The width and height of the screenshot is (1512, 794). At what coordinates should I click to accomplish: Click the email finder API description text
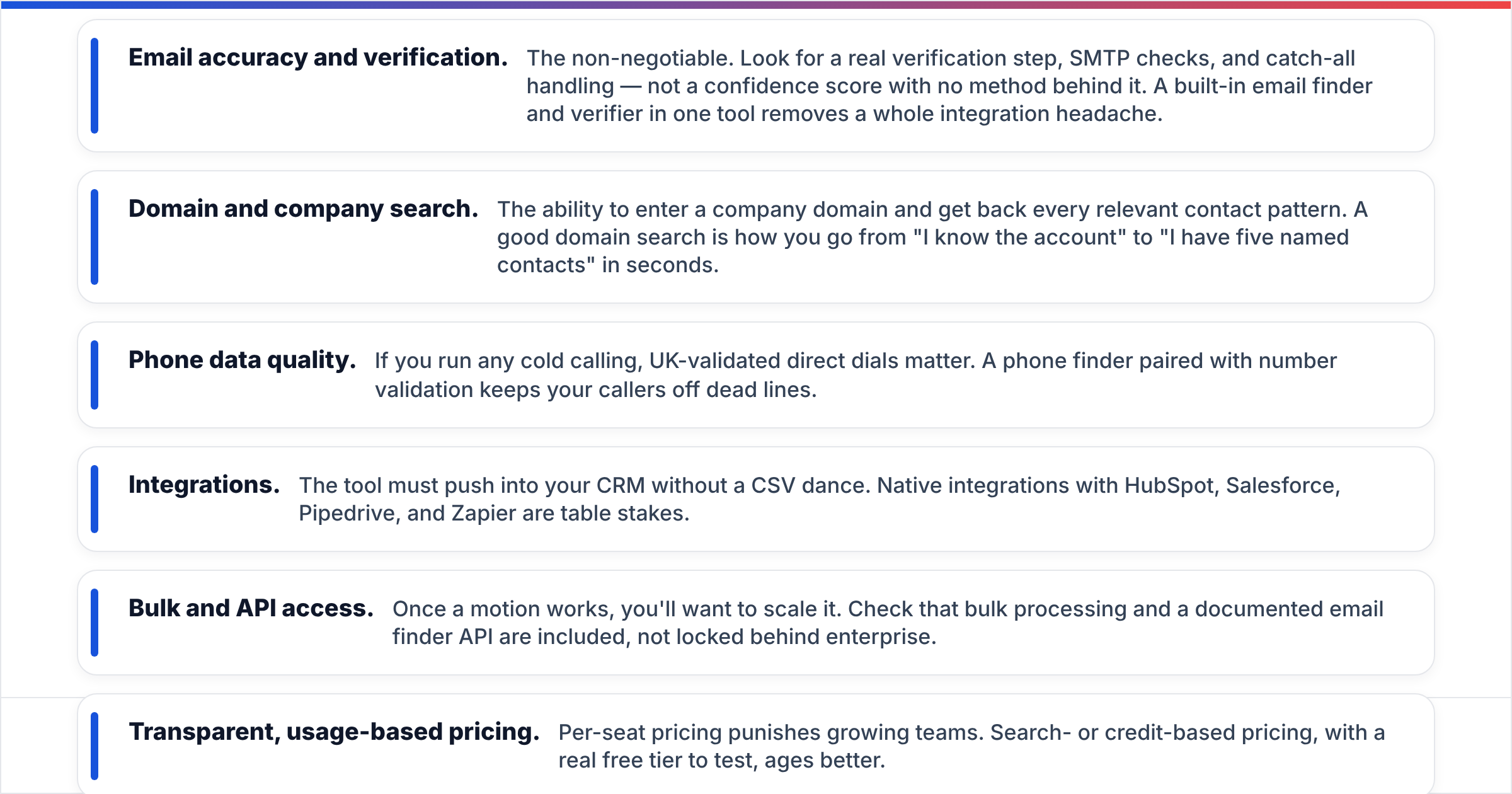pyautogui.click(x=888, y=623)
